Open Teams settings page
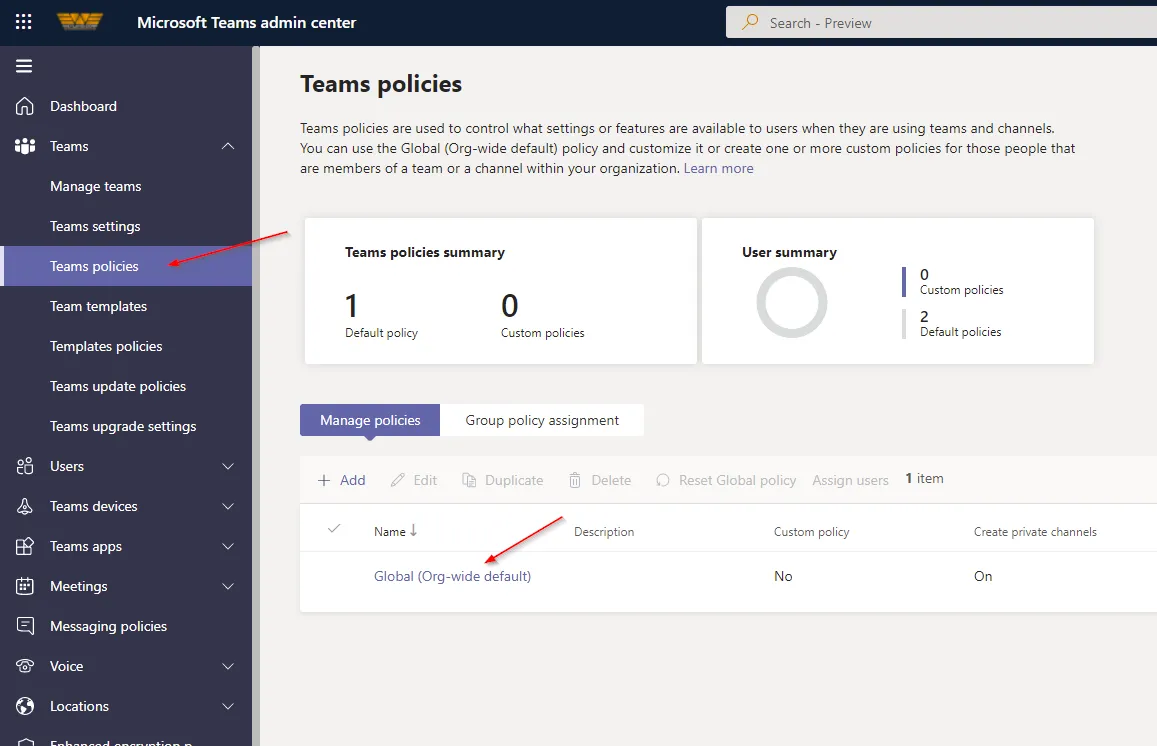 click(95, 227)
